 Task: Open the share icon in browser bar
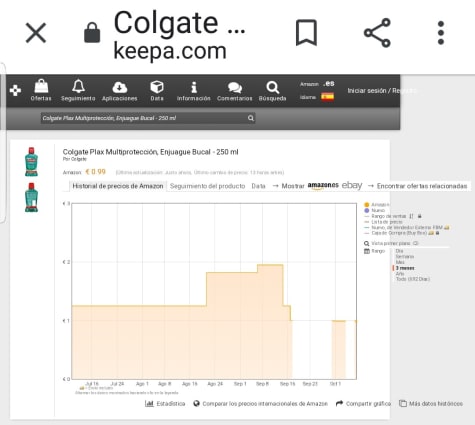pos(377,33)
